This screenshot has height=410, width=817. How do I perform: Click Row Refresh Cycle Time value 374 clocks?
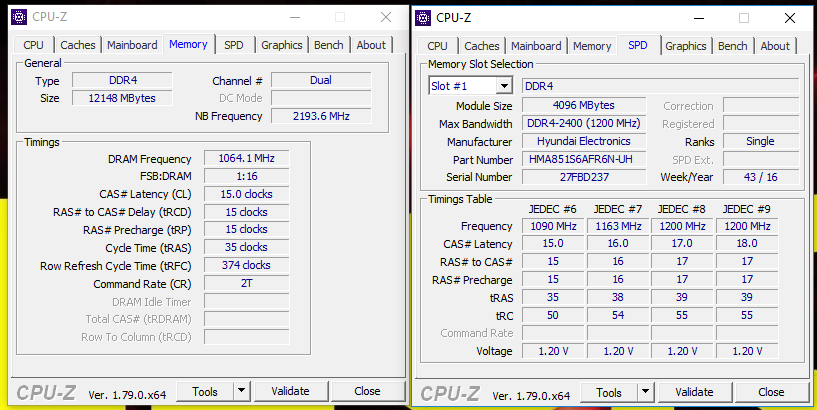(x=246, y=265)
